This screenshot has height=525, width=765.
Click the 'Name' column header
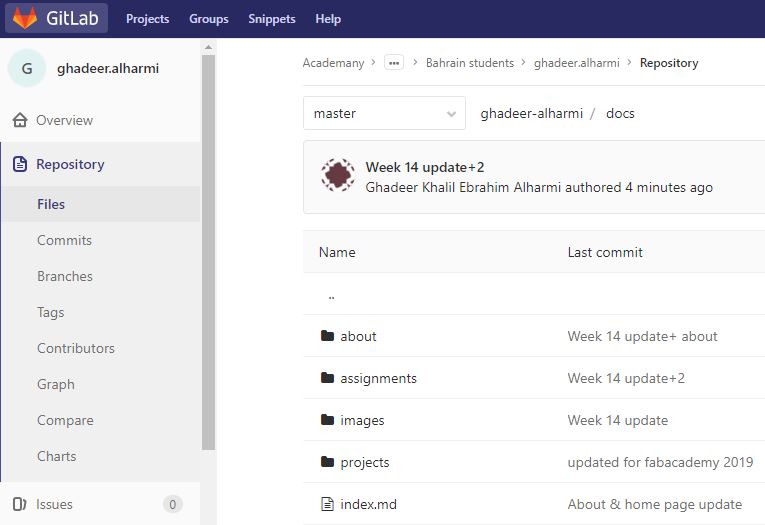point(337,252)
